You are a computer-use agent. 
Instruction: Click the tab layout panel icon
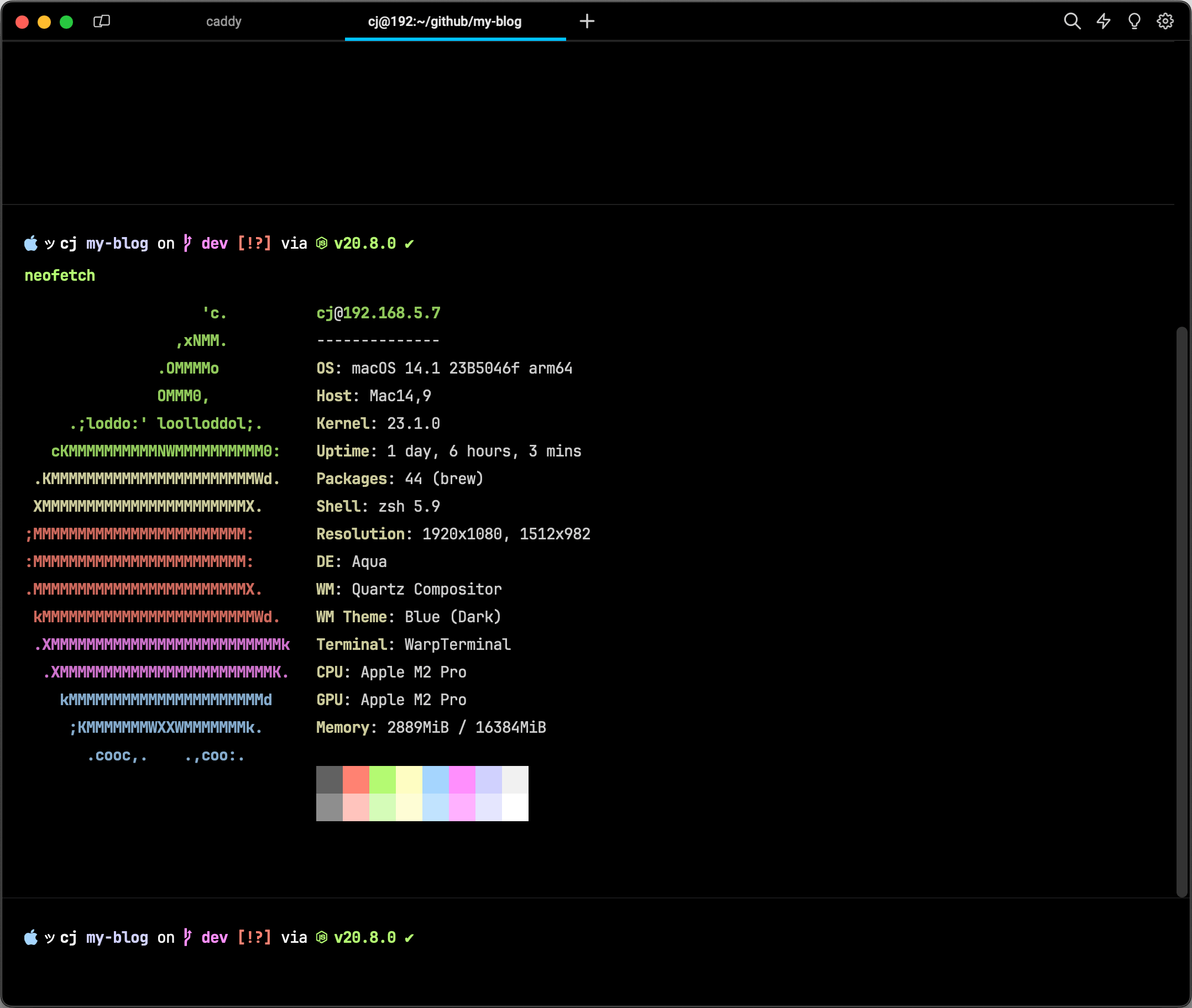[x=102, y=22]
